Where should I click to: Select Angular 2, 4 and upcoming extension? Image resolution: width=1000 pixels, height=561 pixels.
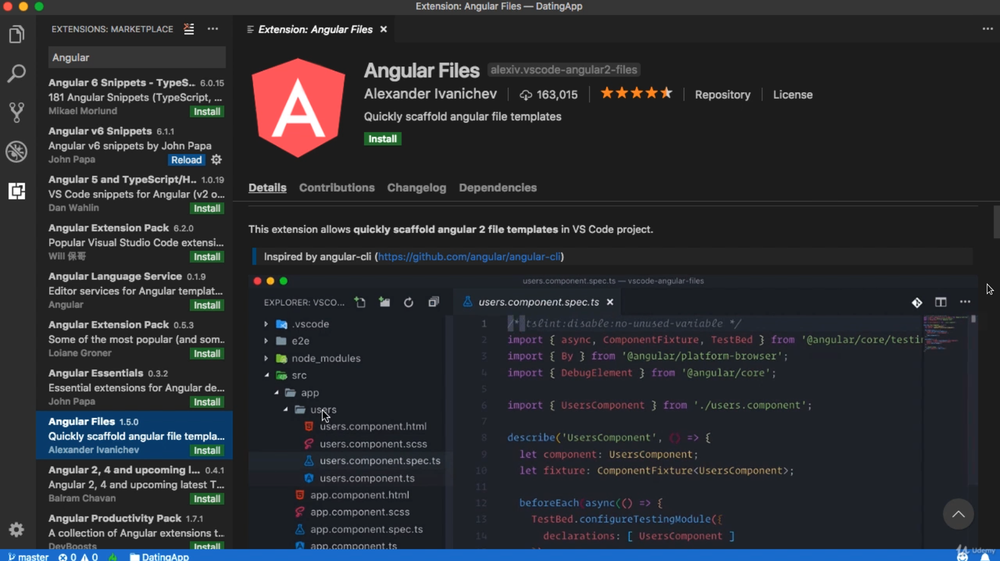click(135, 484)
